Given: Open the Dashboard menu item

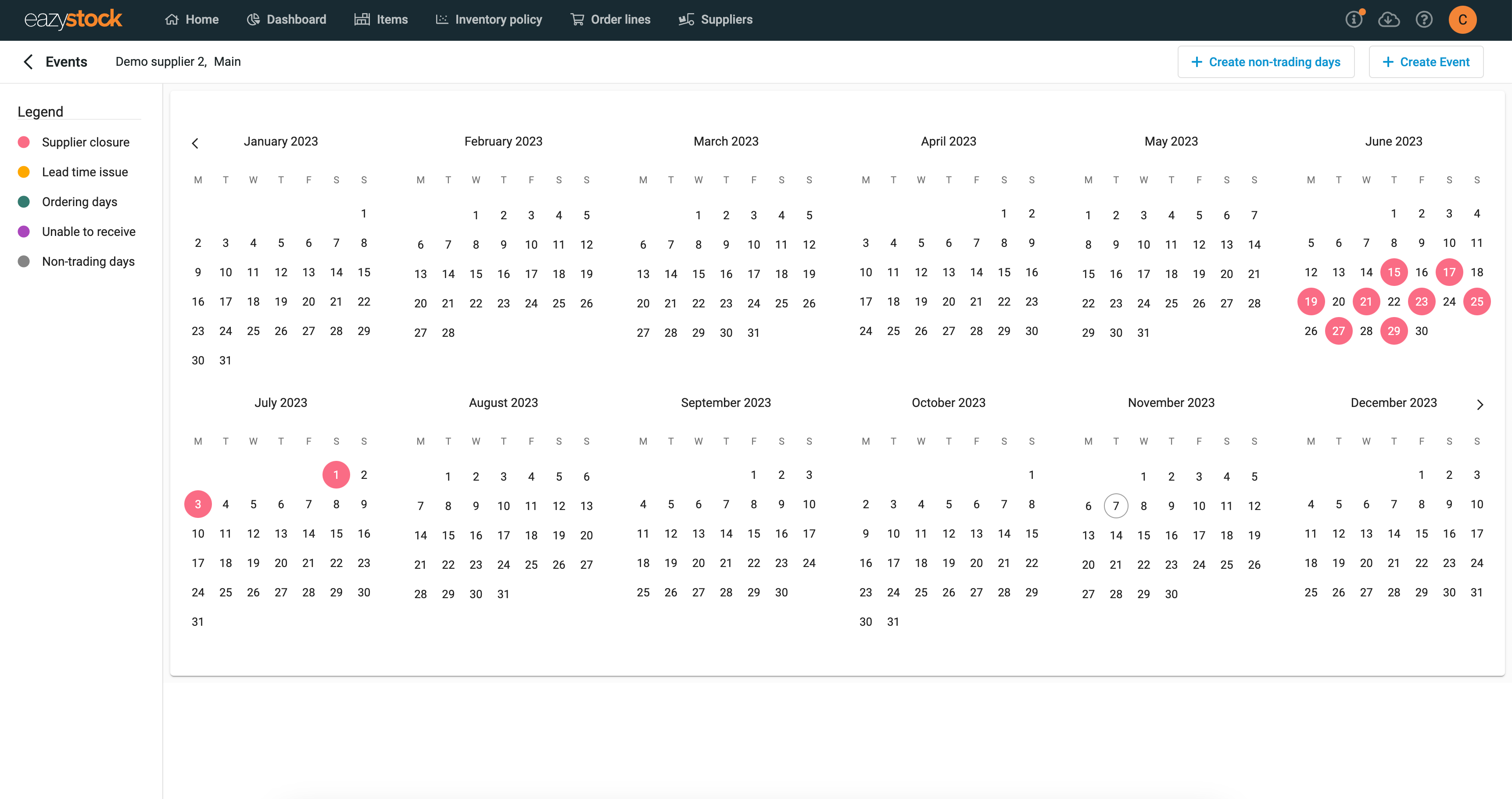Looking at the screenshot, I should click(x=287, y=19).
